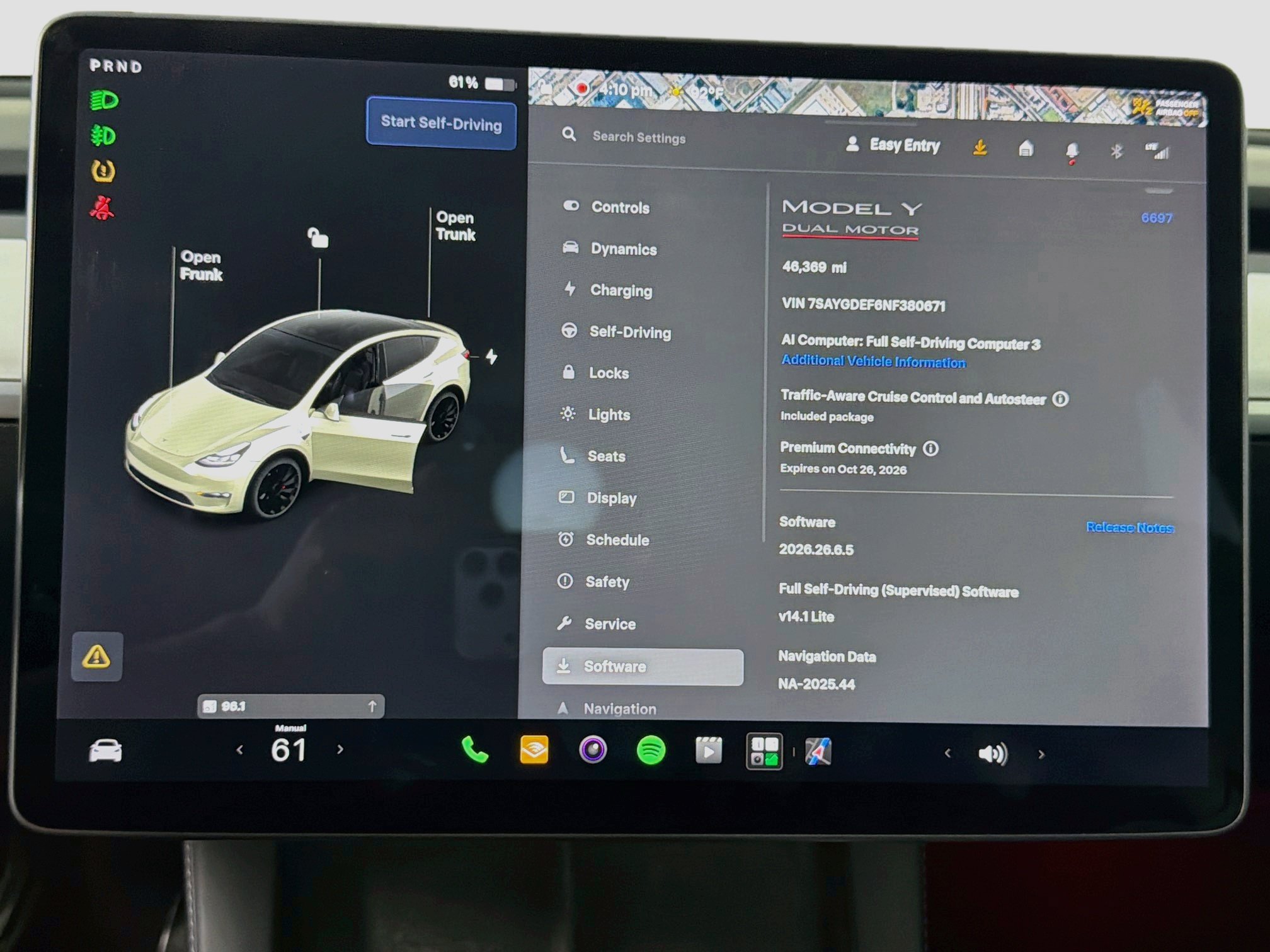Tap the green headlight indicator
This screenshot has height=952, width=1270.
point(103,100)
